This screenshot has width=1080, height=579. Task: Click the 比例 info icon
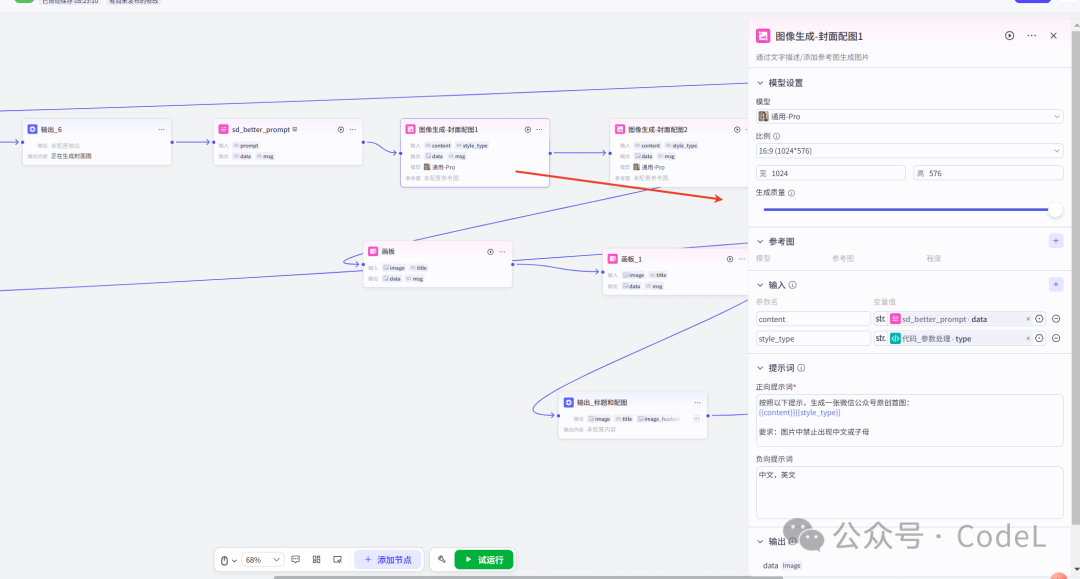[x=776, y=136]
